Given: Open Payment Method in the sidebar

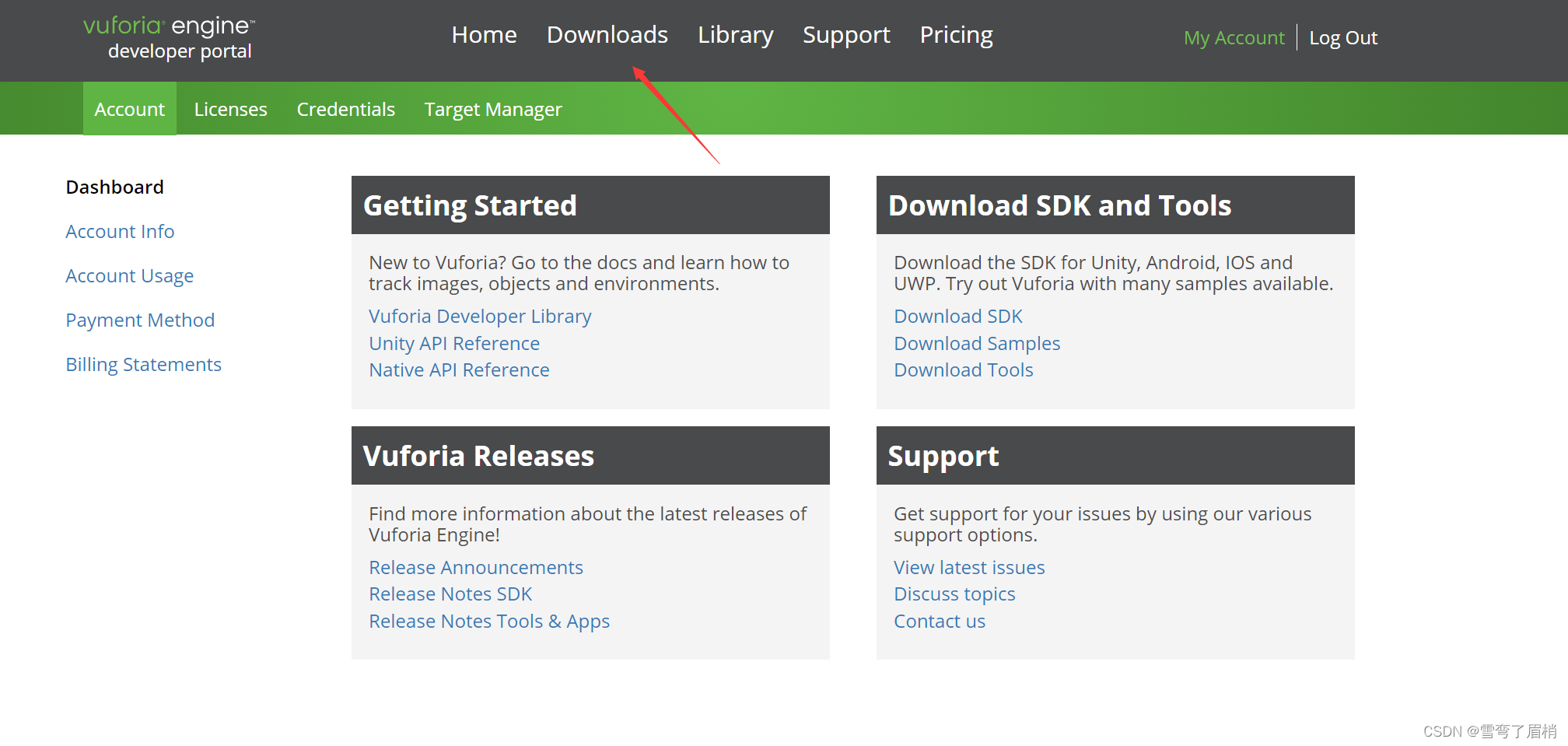Looking at the screenshot, I should click(x=140, y=320).
